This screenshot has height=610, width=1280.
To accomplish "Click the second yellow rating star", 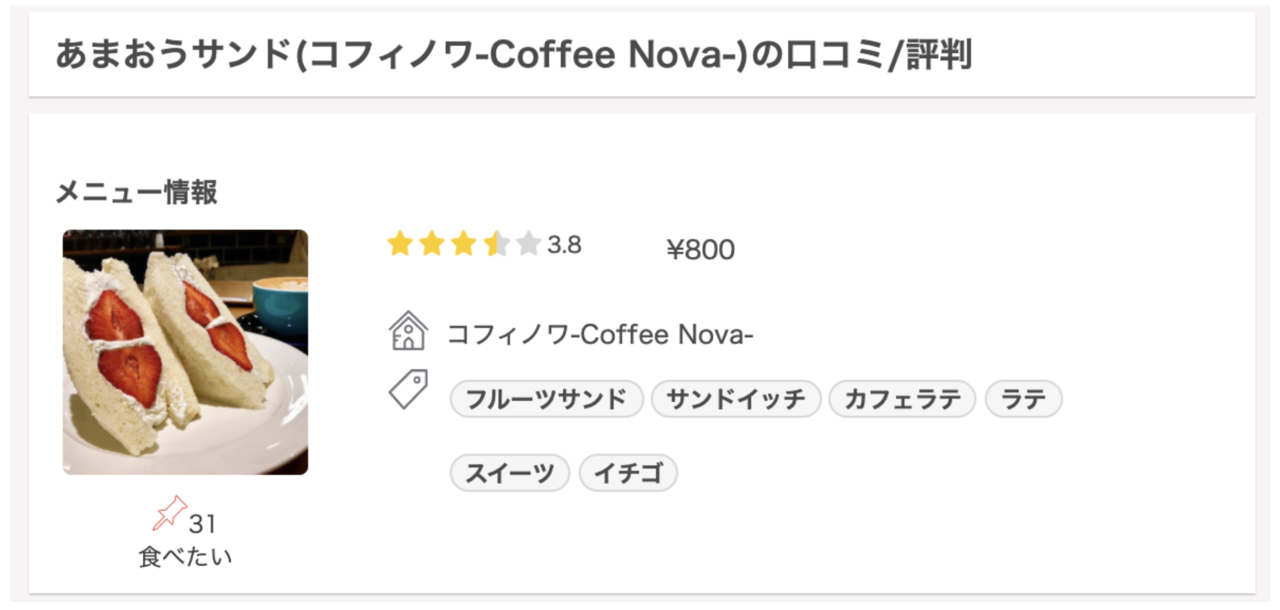I will 432,244.
